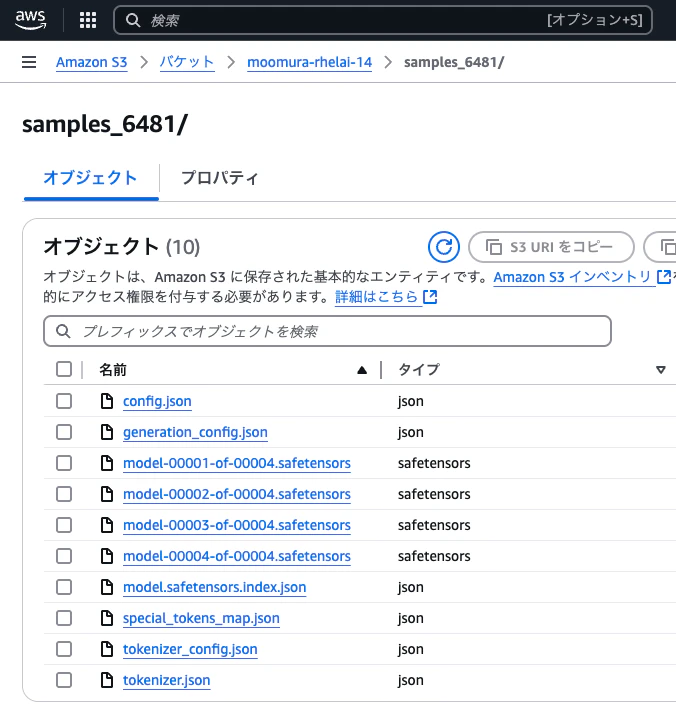Click the samples_6481/ breadcrumb text
Viewport: 676px width, 707px height.
(x=454, y=62)
